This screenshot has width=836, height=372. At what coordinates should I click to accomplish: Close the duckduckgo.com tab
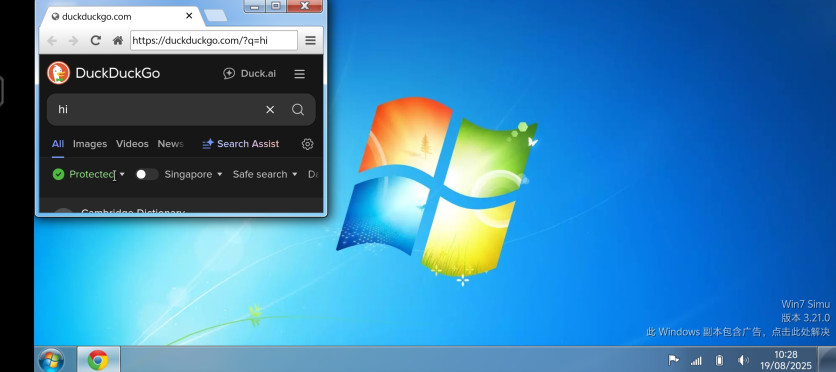[189, 16]
